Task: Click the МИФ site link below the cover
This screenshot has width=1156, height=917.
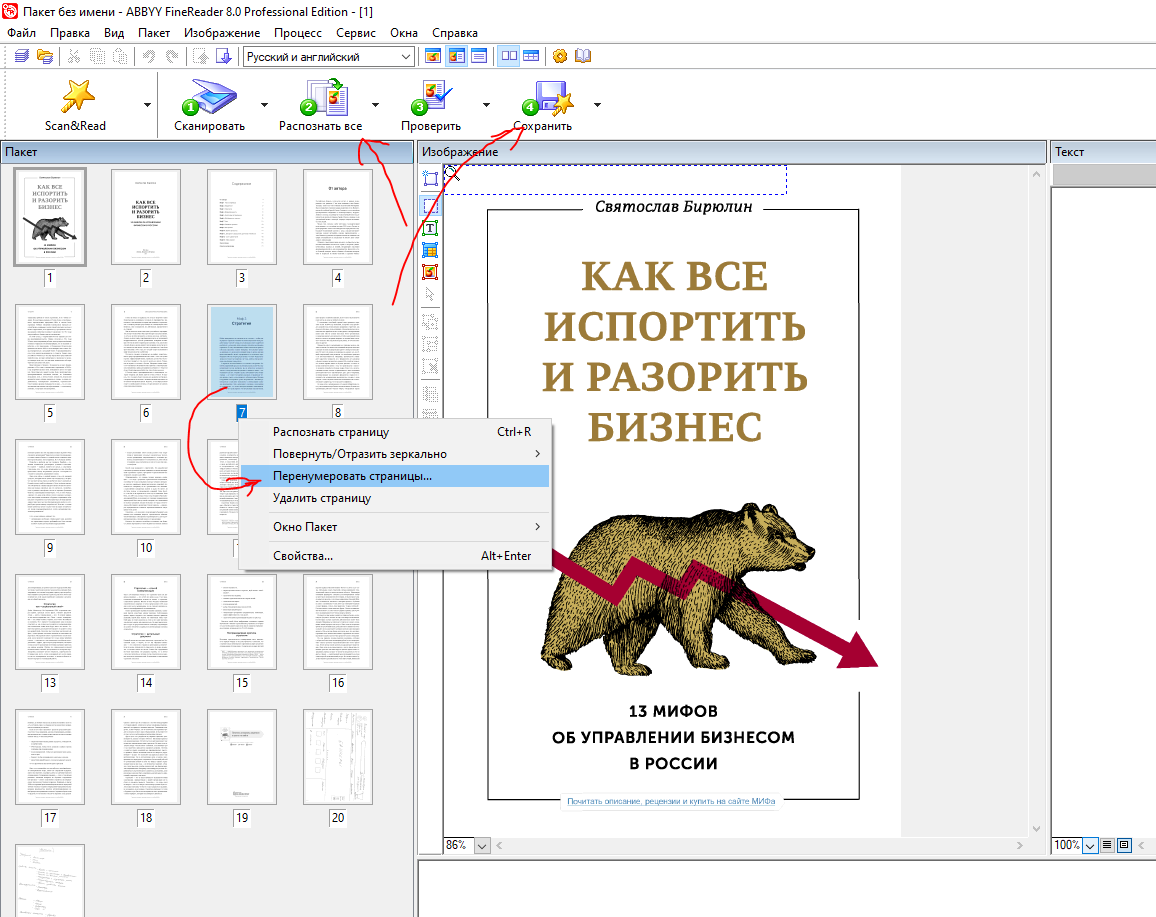Action: tap(671, 801)
